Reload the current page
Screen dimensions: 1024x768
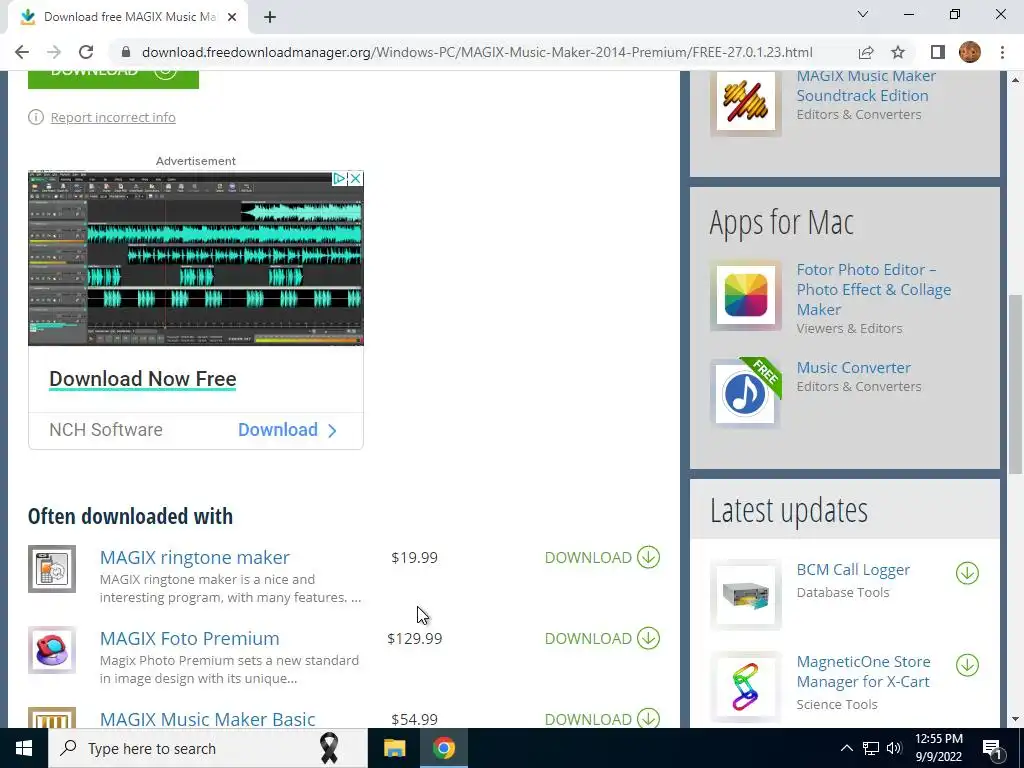(x=86, y=52)
